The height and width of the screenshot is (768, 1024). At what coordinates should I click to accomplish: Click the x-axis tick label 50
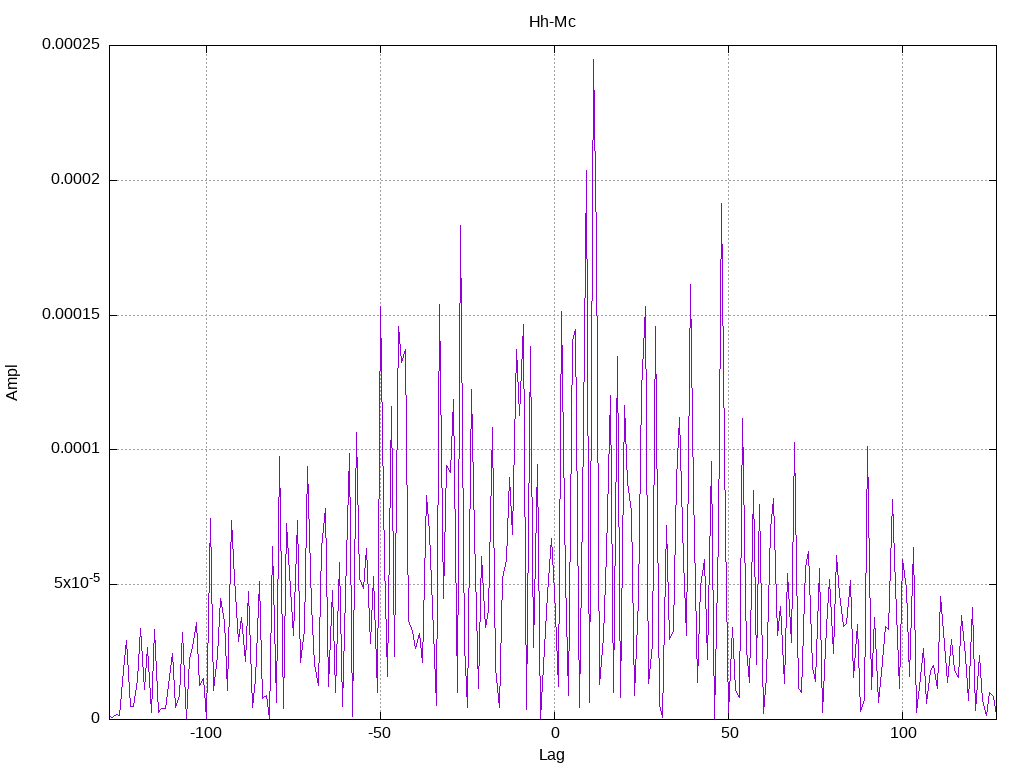coord(729,733)
